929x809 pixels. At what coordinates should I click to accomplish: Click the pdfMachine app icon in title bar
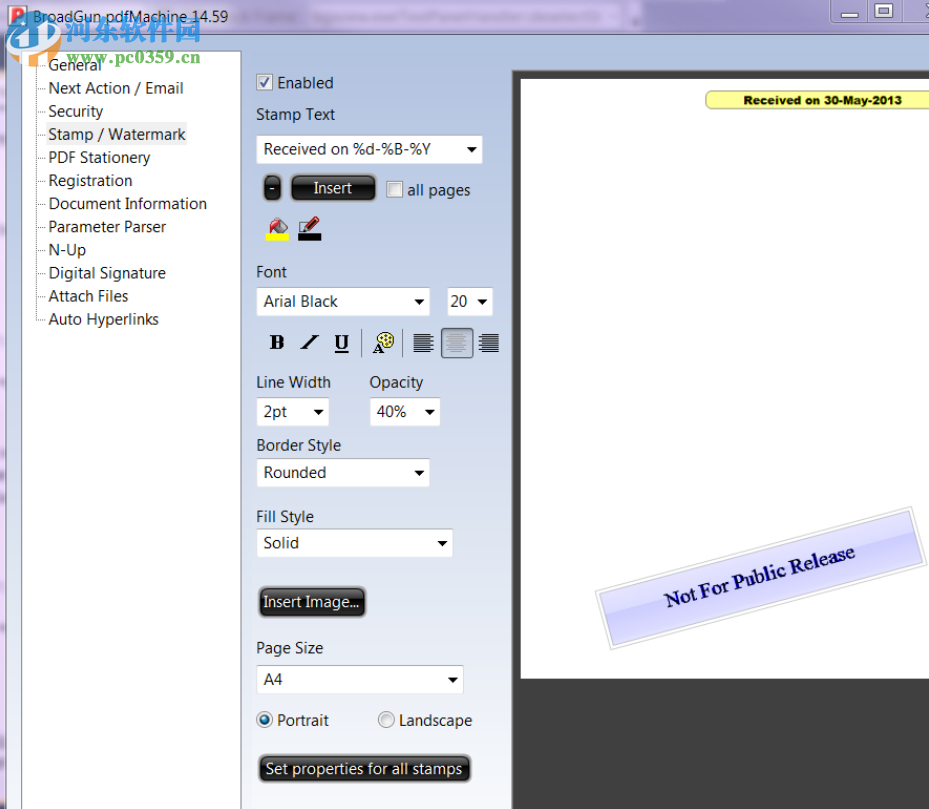click(18, 16)
